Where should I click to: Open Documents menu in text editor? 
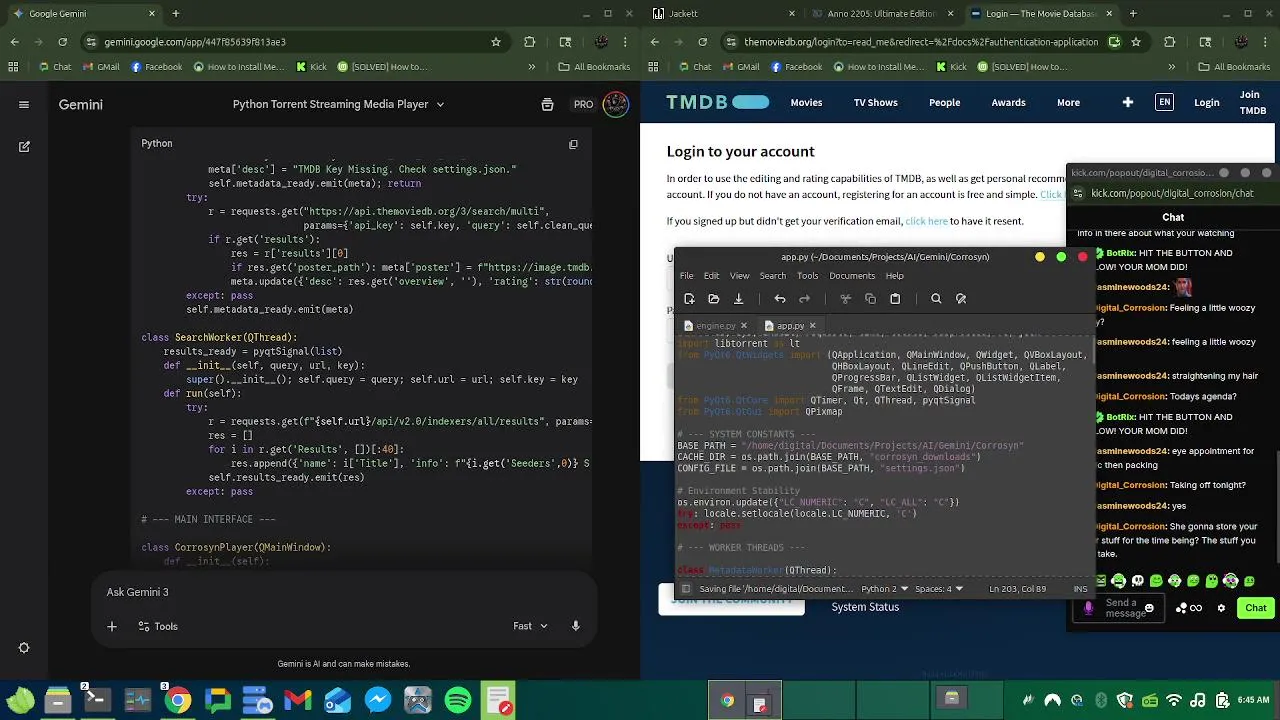coord(852,276)
